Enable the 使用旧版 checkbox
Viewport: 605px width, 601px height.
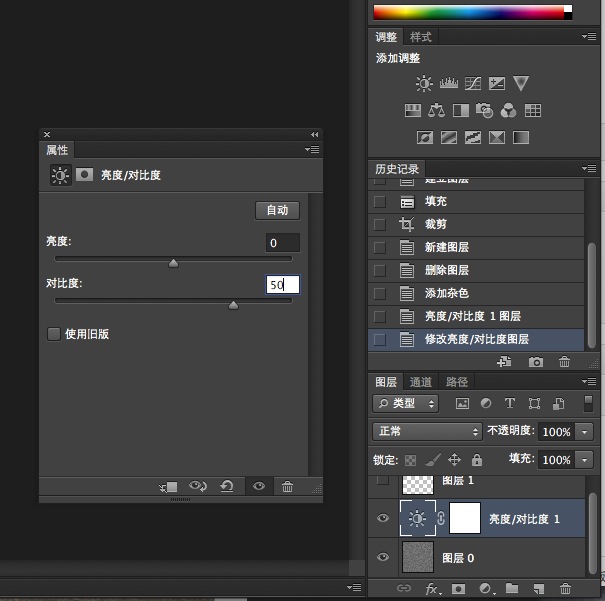pyautogui.click(x=54, y=334)
